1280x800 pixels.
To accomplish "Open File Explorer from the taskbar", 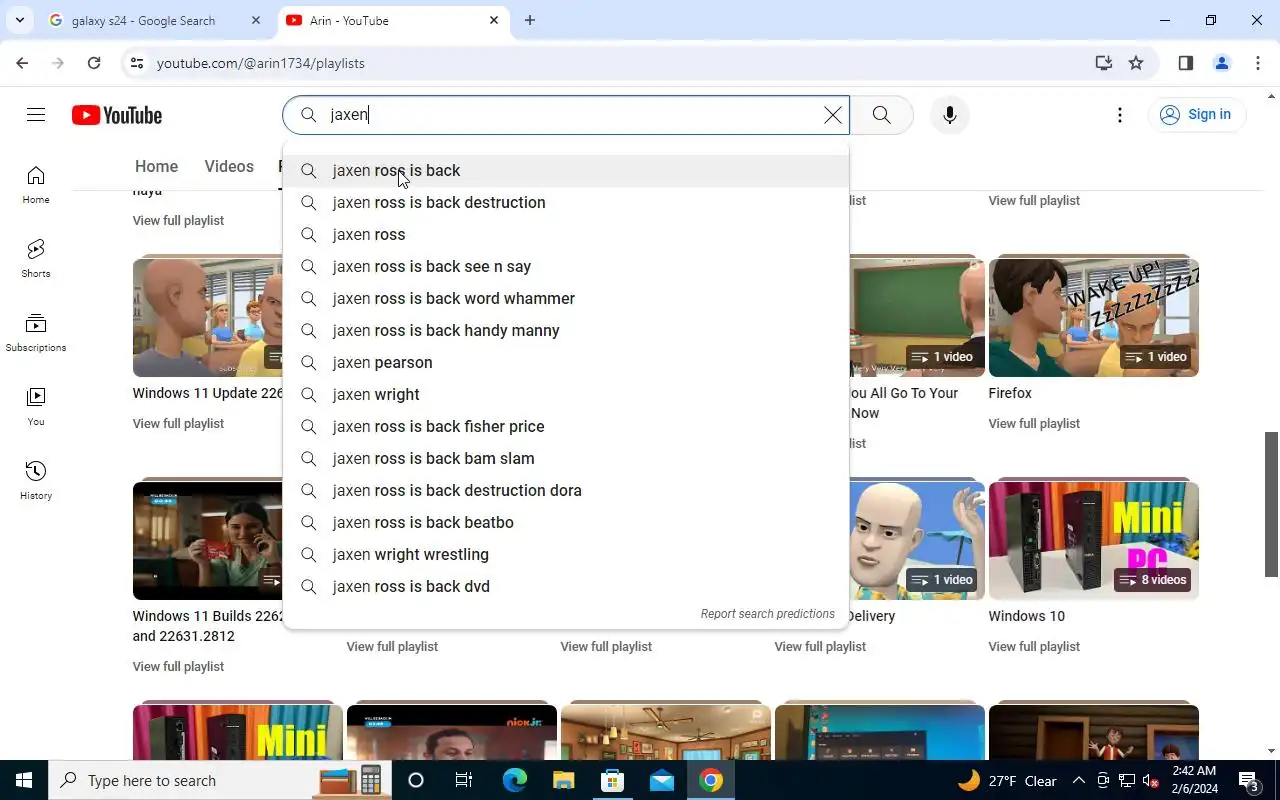I will pyautogui.click(x=564, y=780).
